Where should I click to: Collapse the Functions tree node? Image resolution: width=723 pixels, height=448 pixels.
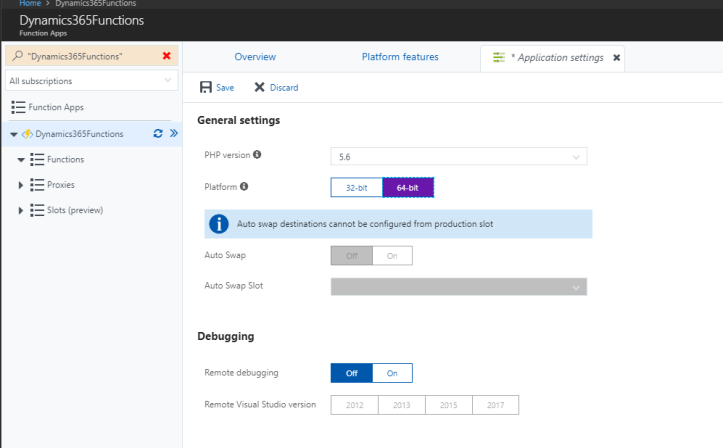tap(21, 160)
